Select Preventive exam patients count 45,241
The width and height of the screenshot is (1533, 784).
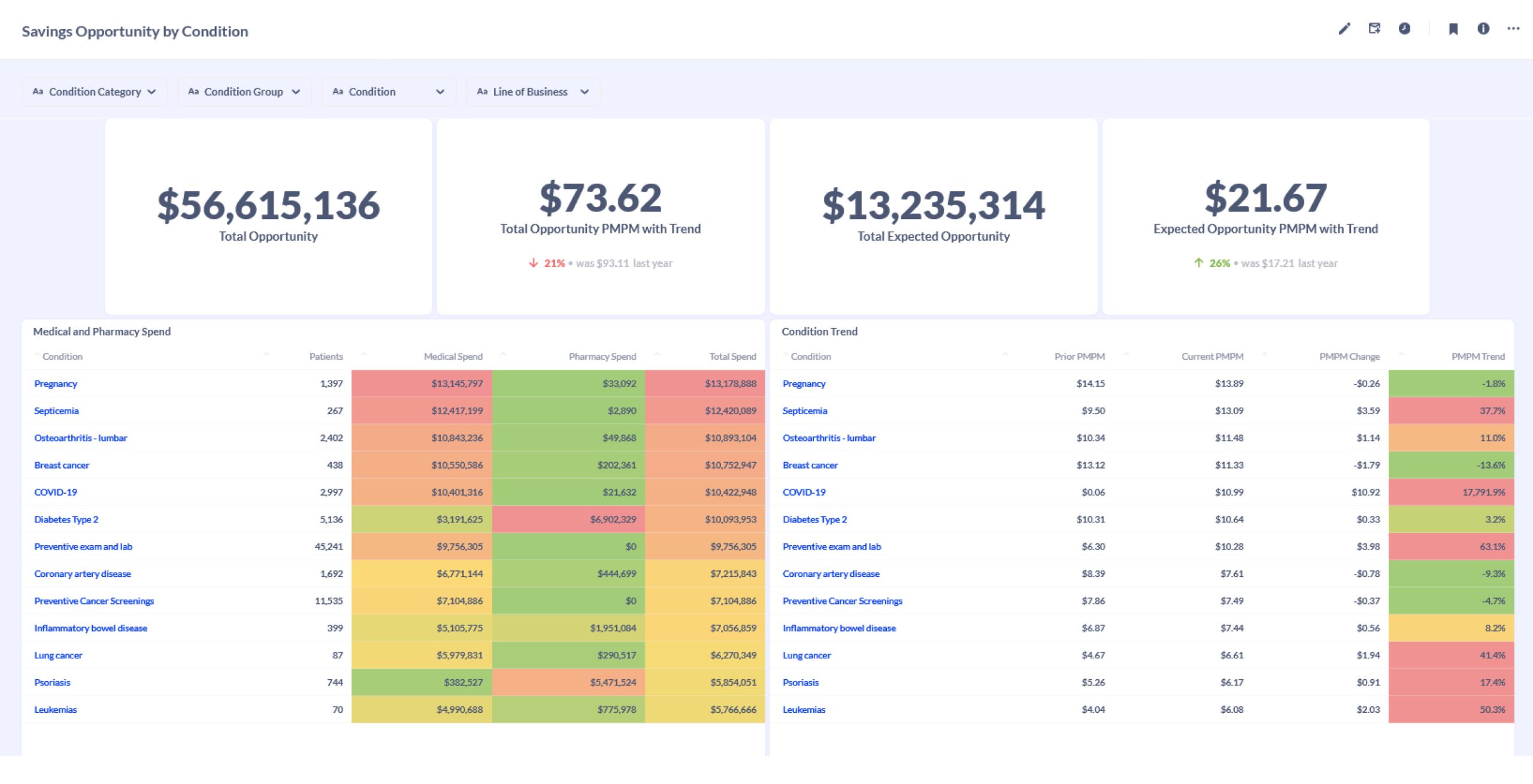[329, 546]
